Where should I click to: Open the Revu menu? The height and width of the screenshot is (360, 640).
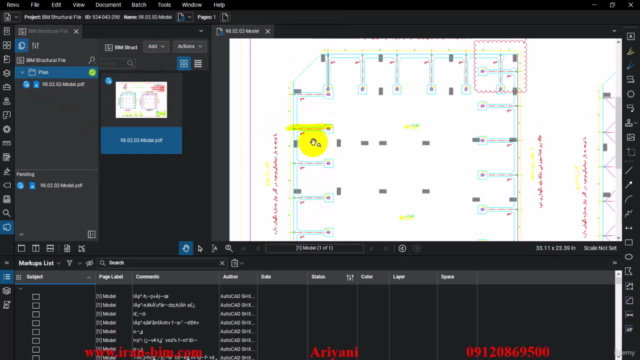pos(13,5)
